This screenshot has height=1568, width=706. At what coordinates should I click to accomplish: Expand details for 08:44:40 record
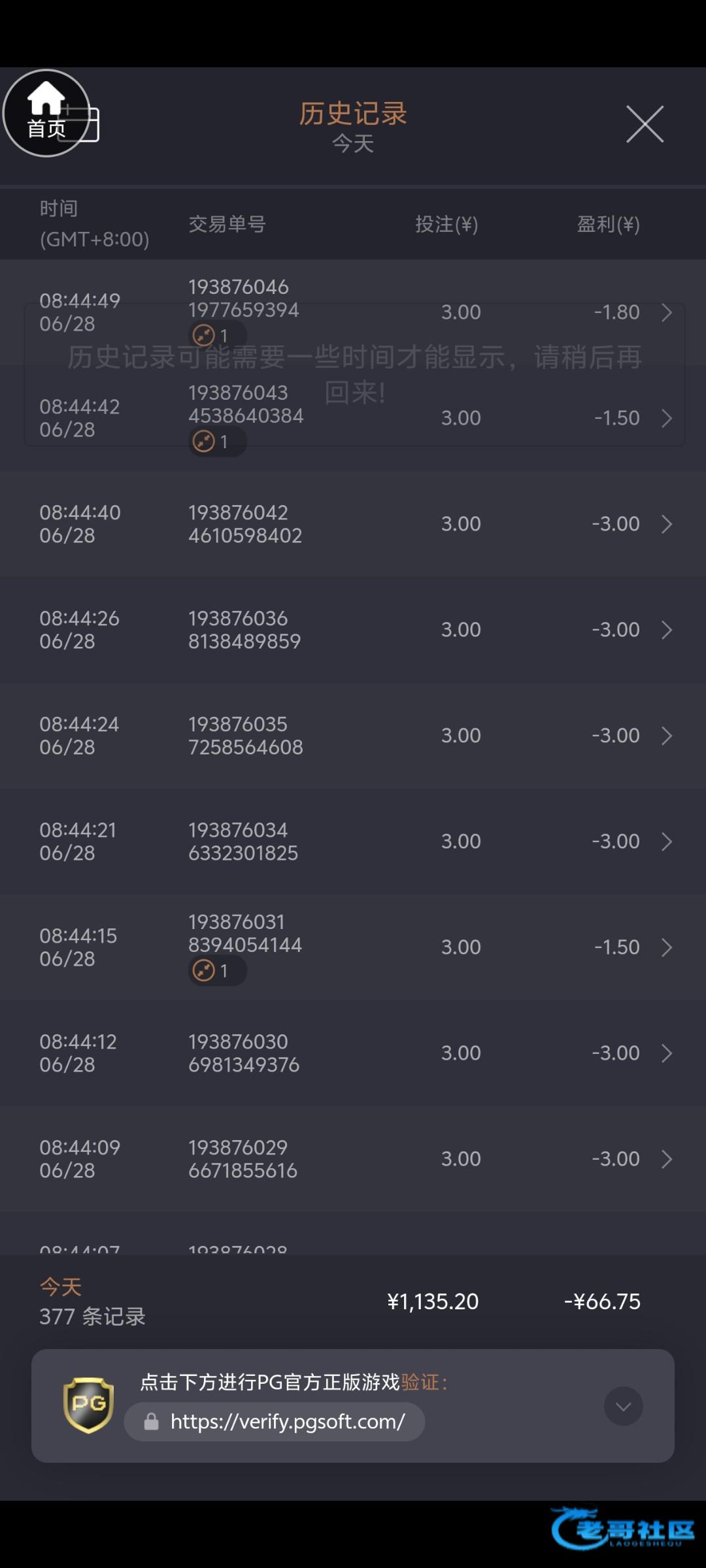(666, 524)
